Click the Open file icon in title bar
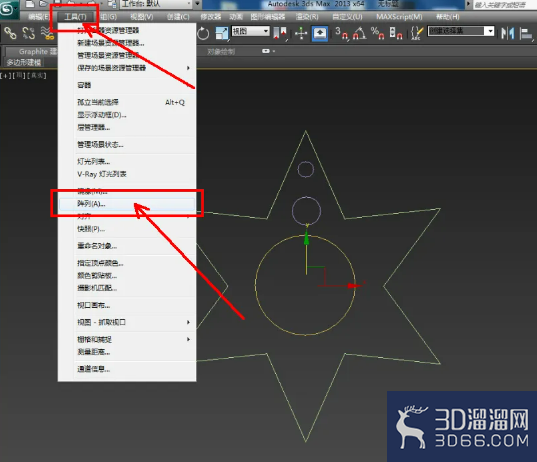Screen dimensions: 537x462 pyautogui.click(x=43, y=4)
